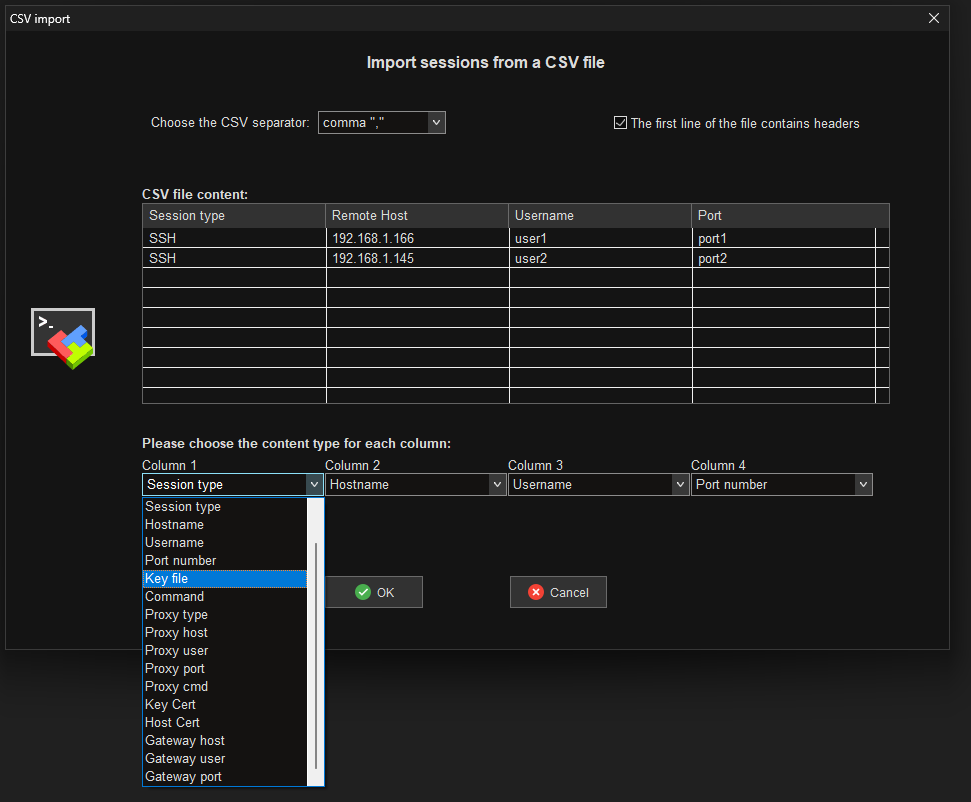This screenshot has width=971, height=802.
Task: Open the Column 3 Username dropdown
Action: pyautogui.click(x=681, y=484)
